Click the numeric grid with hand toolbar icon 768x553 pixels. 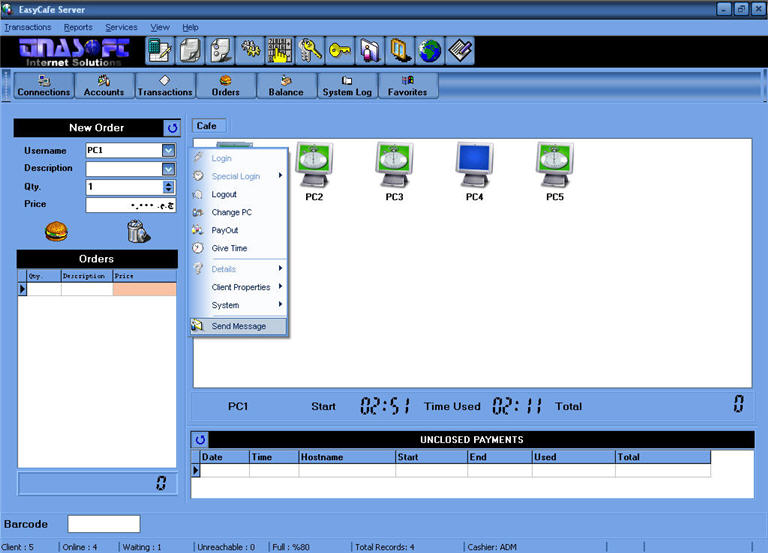280,51
